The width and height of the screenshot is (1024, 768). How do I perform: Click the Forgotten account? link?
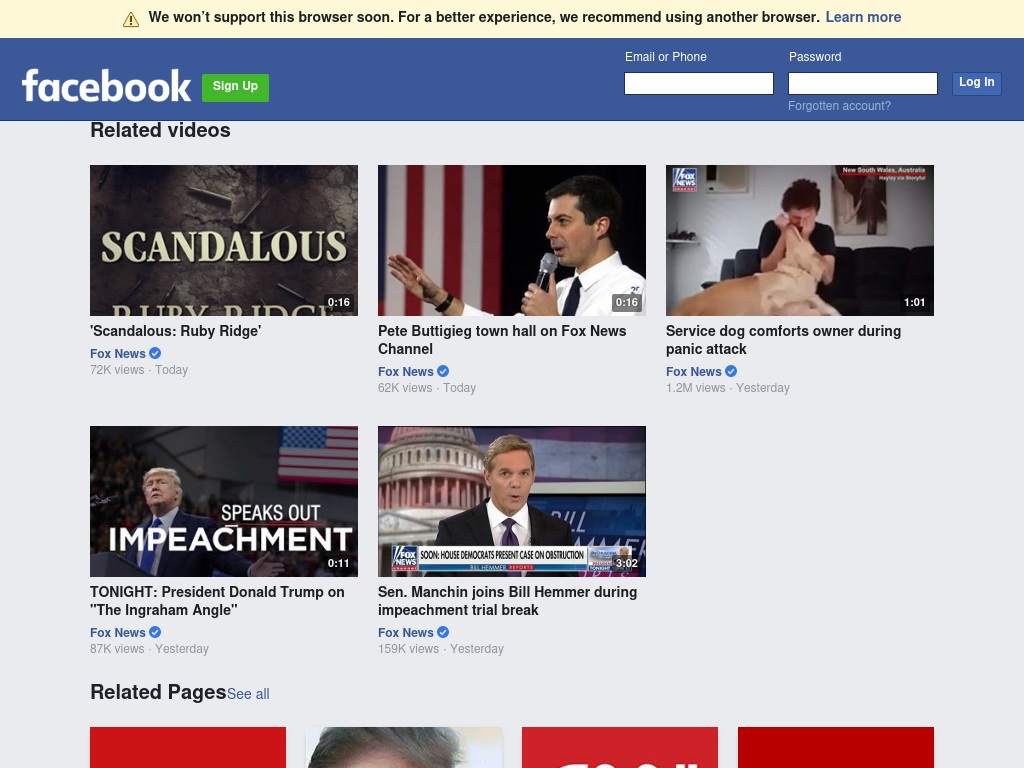tap(839, 106)
